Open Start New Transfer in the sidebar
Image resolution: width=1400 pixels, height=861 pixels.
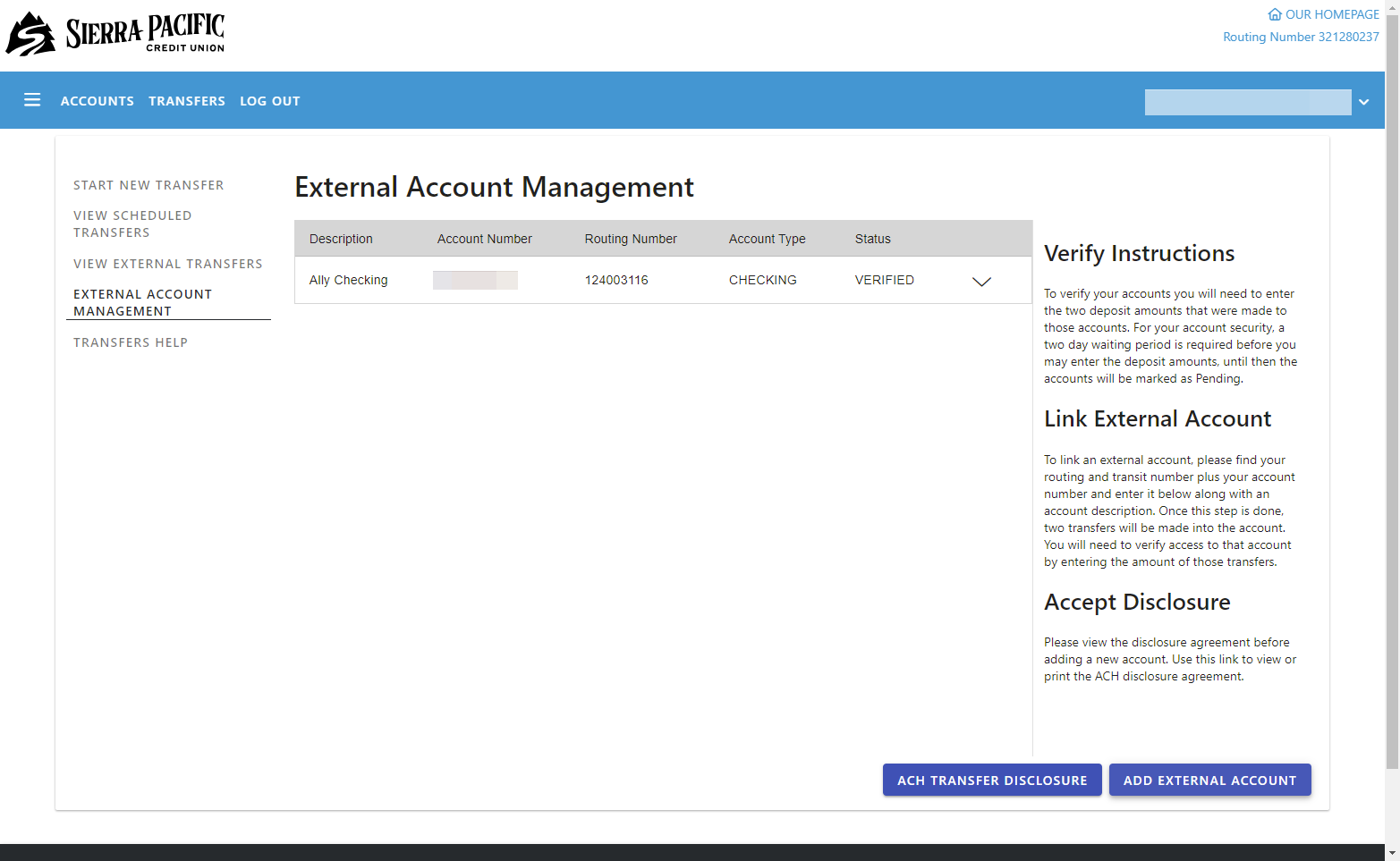148,185
